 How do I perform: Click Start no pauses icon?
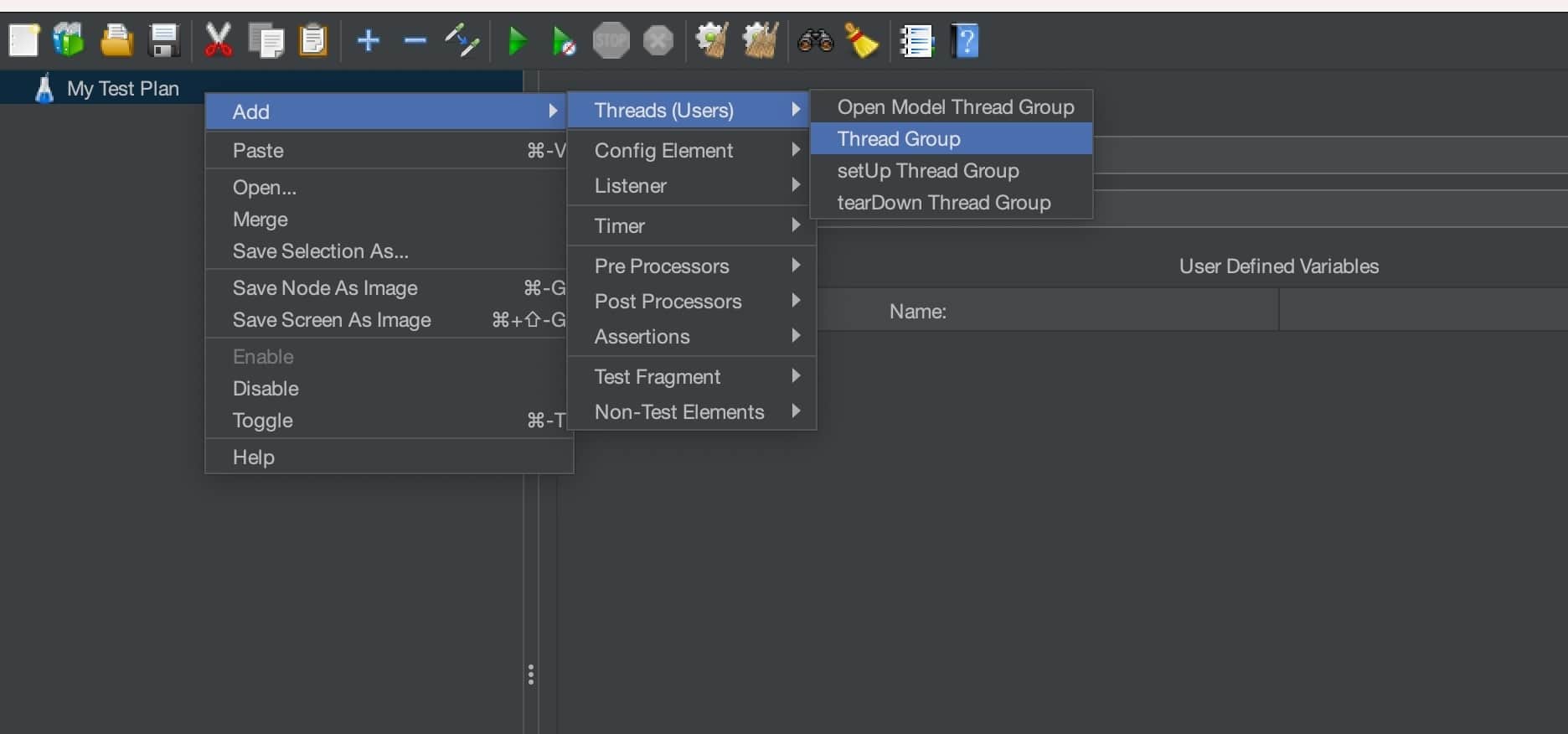pyautogui.click(x=564, y=40)
